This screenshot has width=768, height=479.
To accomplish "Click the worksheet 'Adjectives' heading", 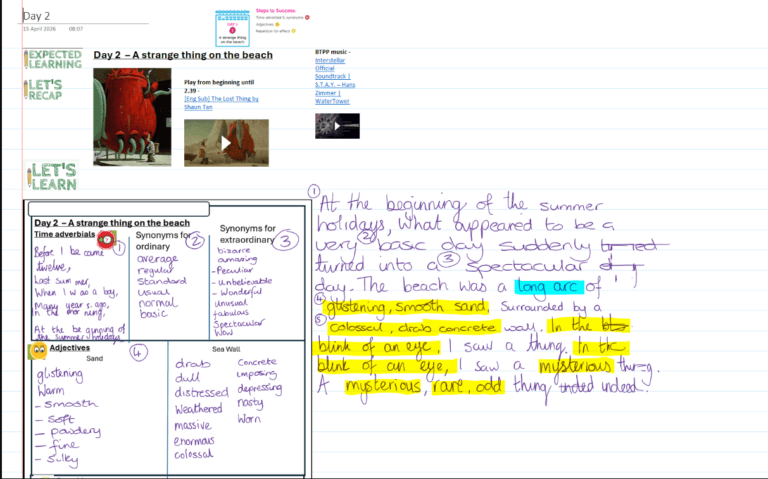I will (x=70, y=348).
